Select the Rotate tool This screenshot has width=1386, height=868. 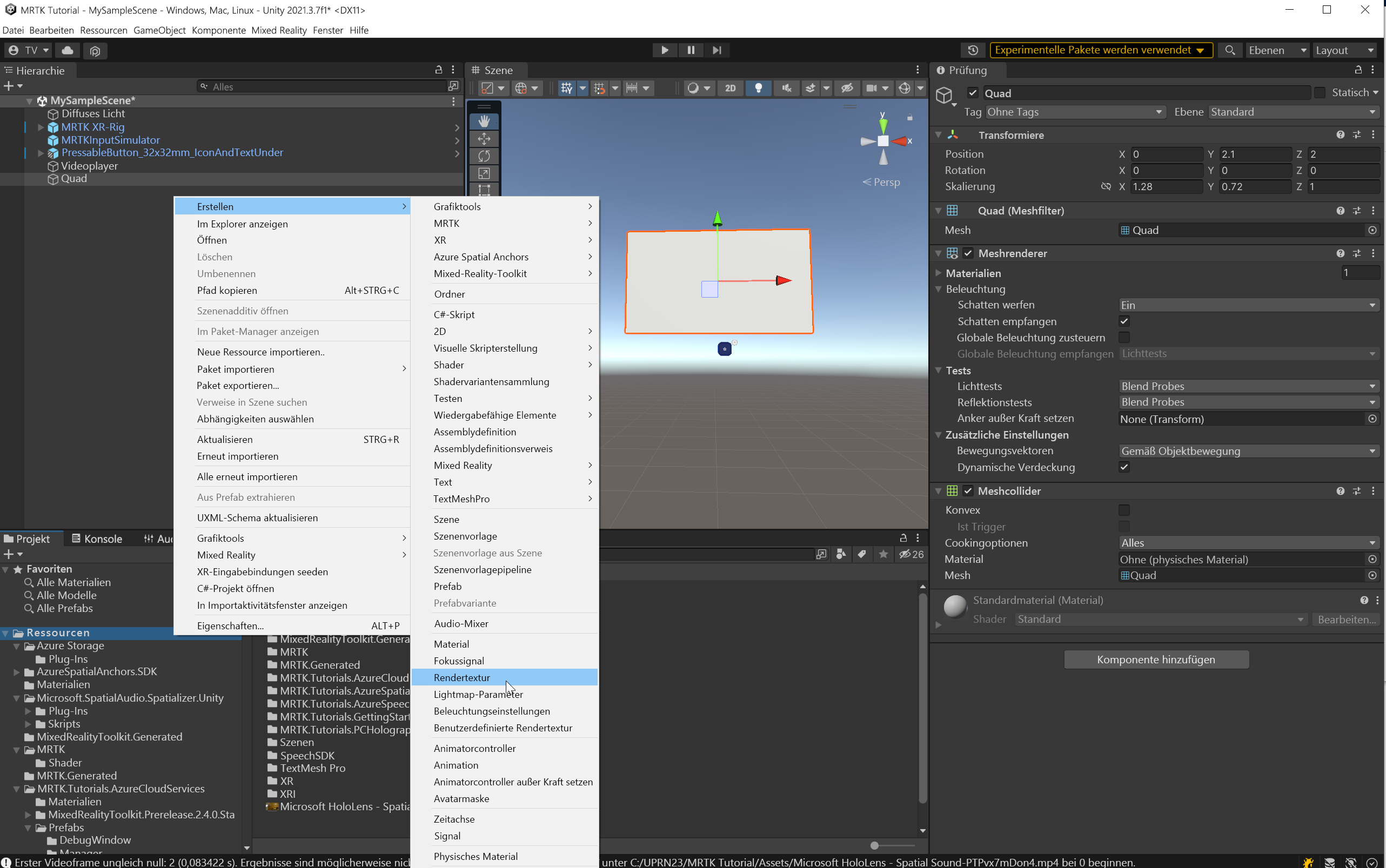(484, 156)
